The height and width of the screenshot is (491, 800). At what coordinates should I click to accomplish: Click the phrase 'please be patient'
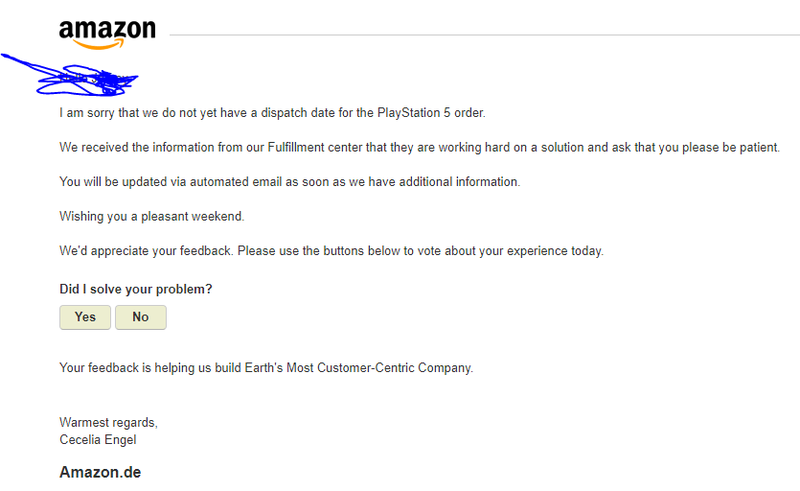[x=728, y=147]
